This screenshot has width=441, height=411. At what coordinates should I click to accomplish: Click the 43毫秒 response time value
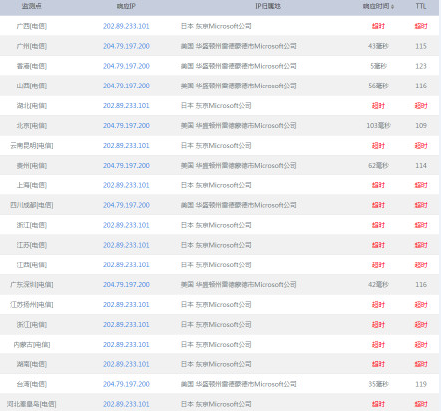(x=378, y=46)
